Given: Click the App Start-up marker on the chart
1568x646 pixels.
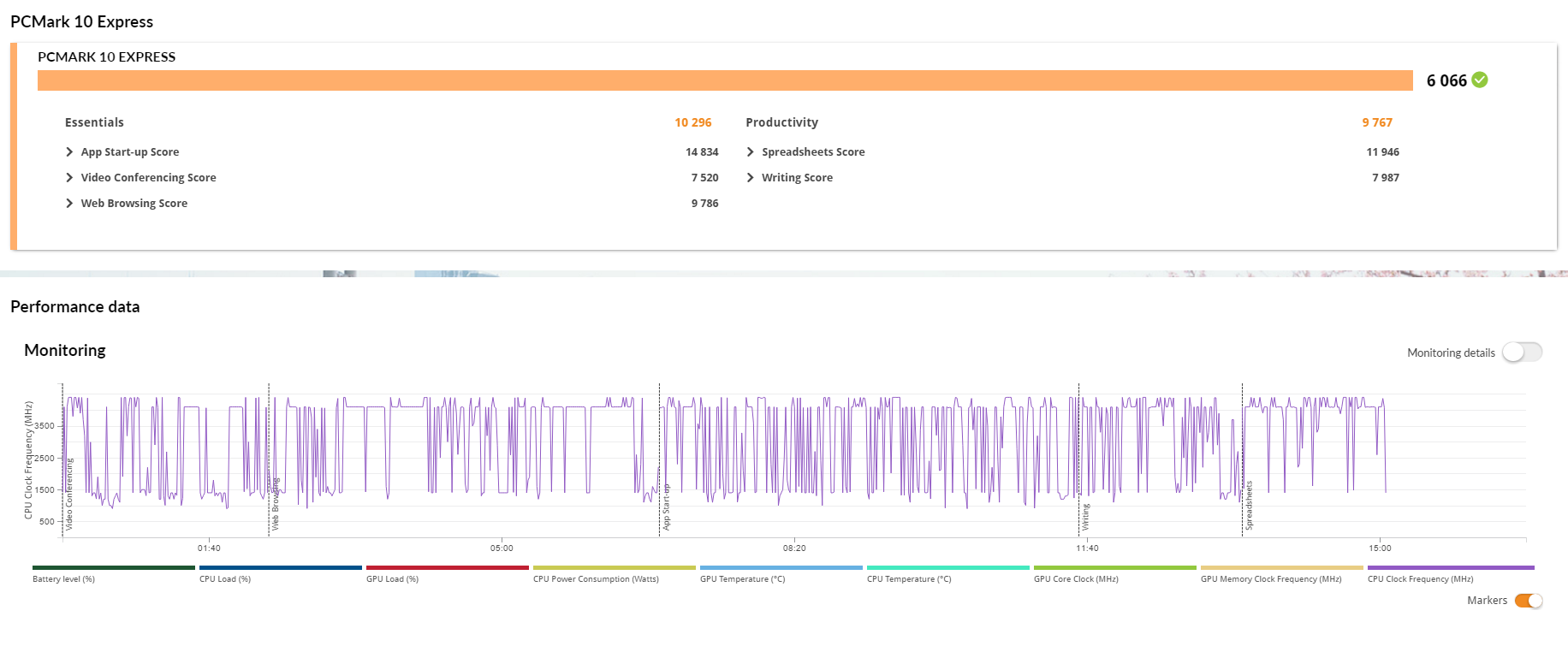Looking at the screenshot, I should pyautogui.click(x=667, y=508).
